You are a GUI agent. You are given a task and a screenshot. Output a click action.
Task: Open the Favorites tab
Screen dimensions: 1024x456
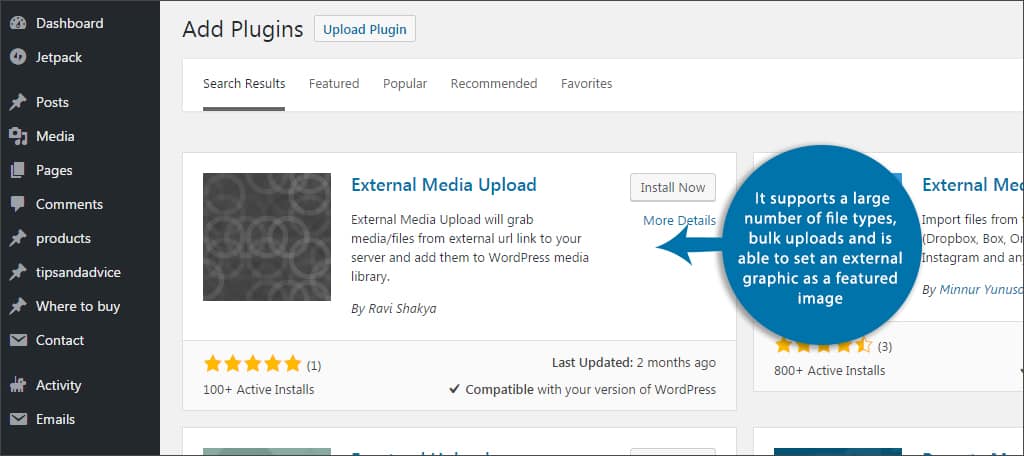pyautogui.click(x=586, y=84)
